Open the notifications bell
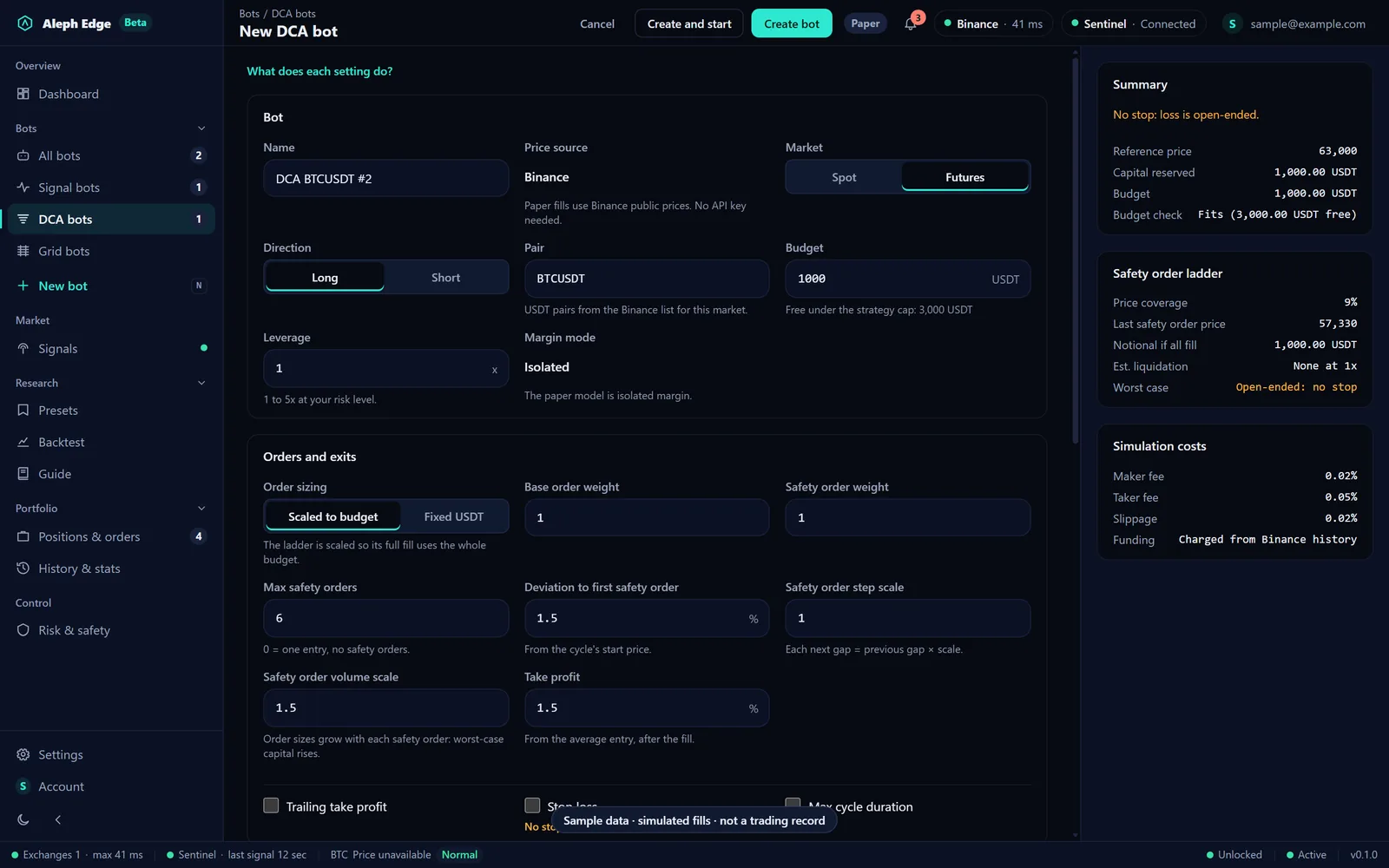 [x=910, y=23]
